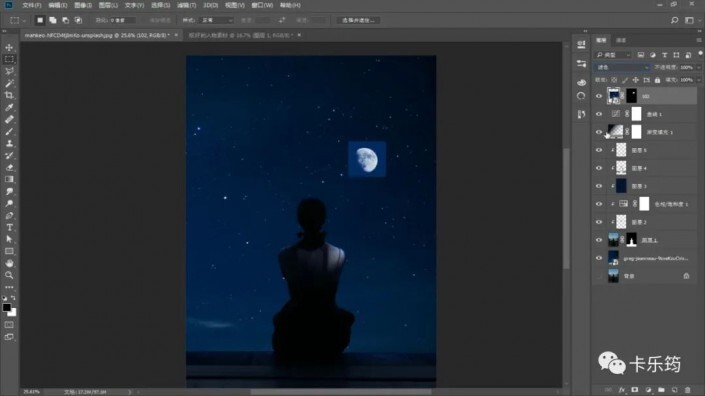Filter layers by pixel layers
Viewport: 705px width, 396px height.
click(x=641, y=55)
